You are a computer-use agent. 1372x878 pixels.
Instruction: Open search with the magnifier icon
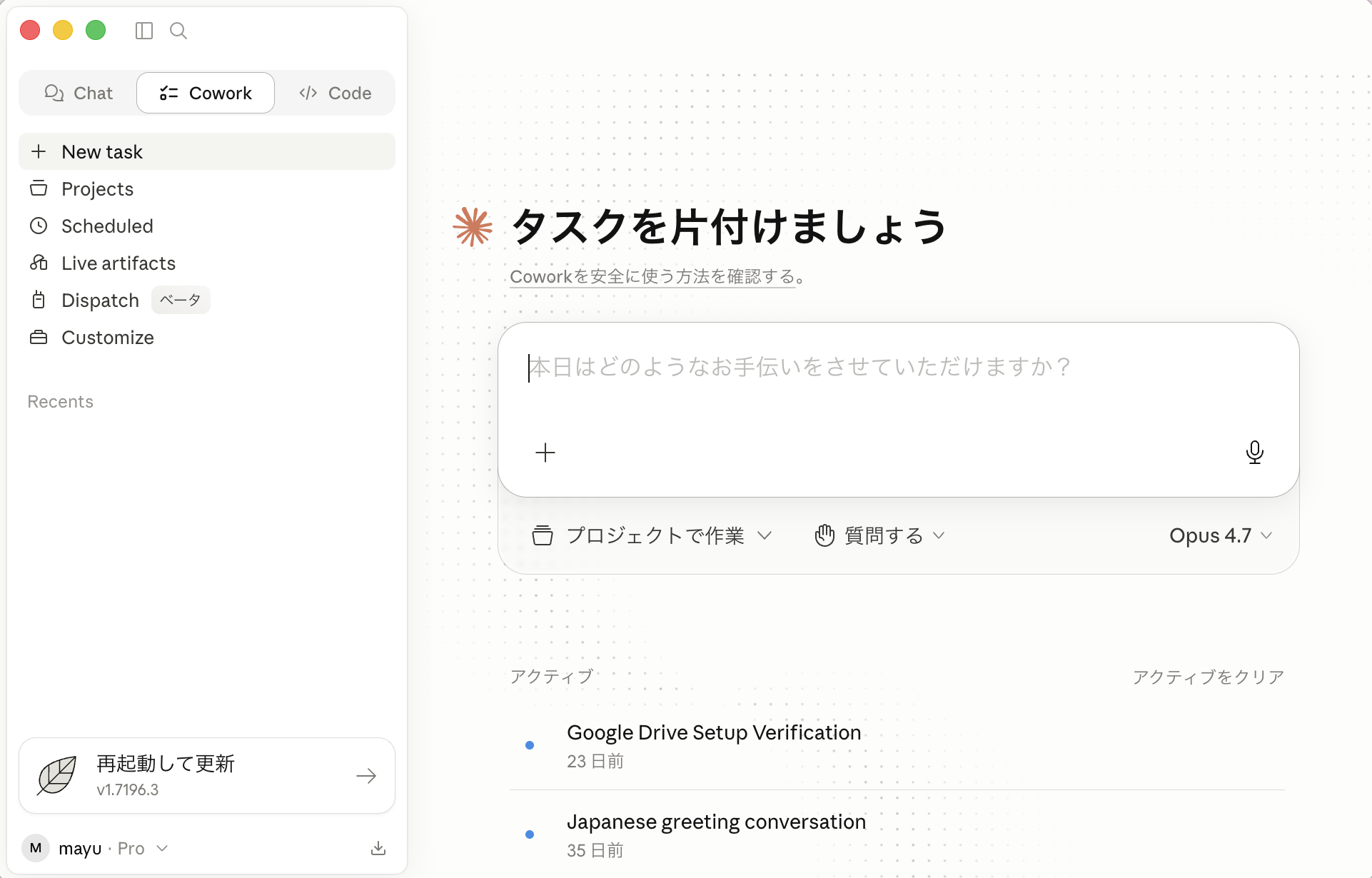178,31
